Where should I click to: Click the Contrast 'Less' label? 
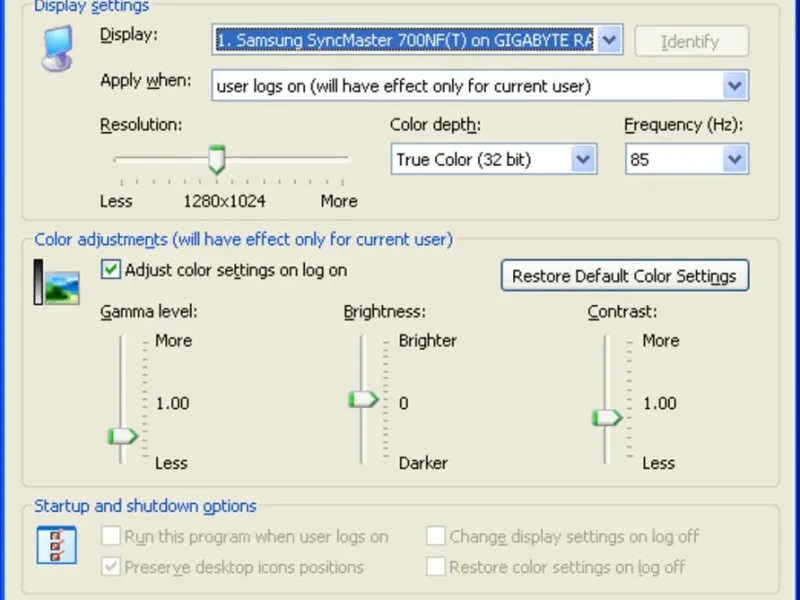click(658, 463)
